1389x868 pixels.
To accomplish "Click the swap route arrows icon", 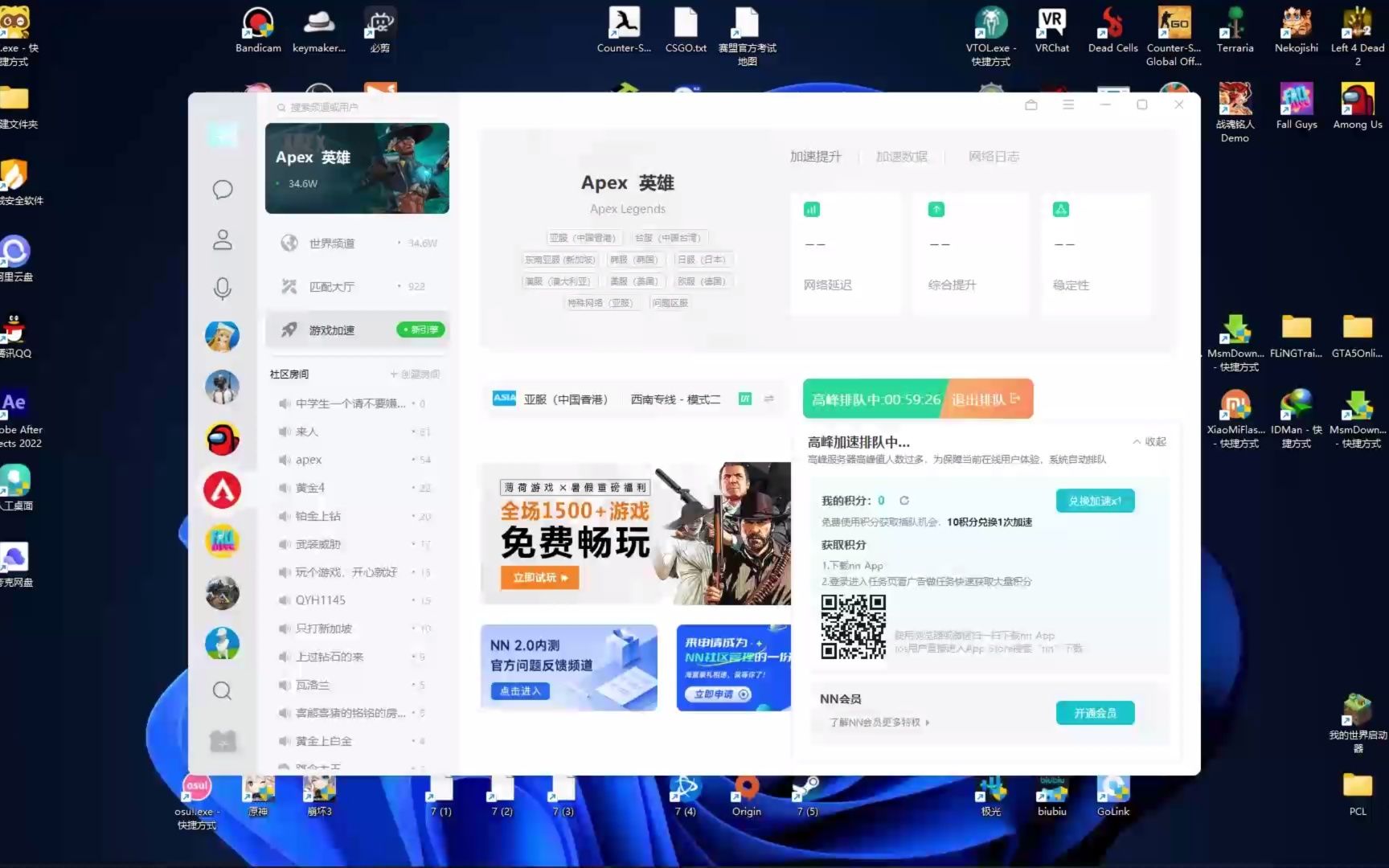I will [x=769, y=399].
